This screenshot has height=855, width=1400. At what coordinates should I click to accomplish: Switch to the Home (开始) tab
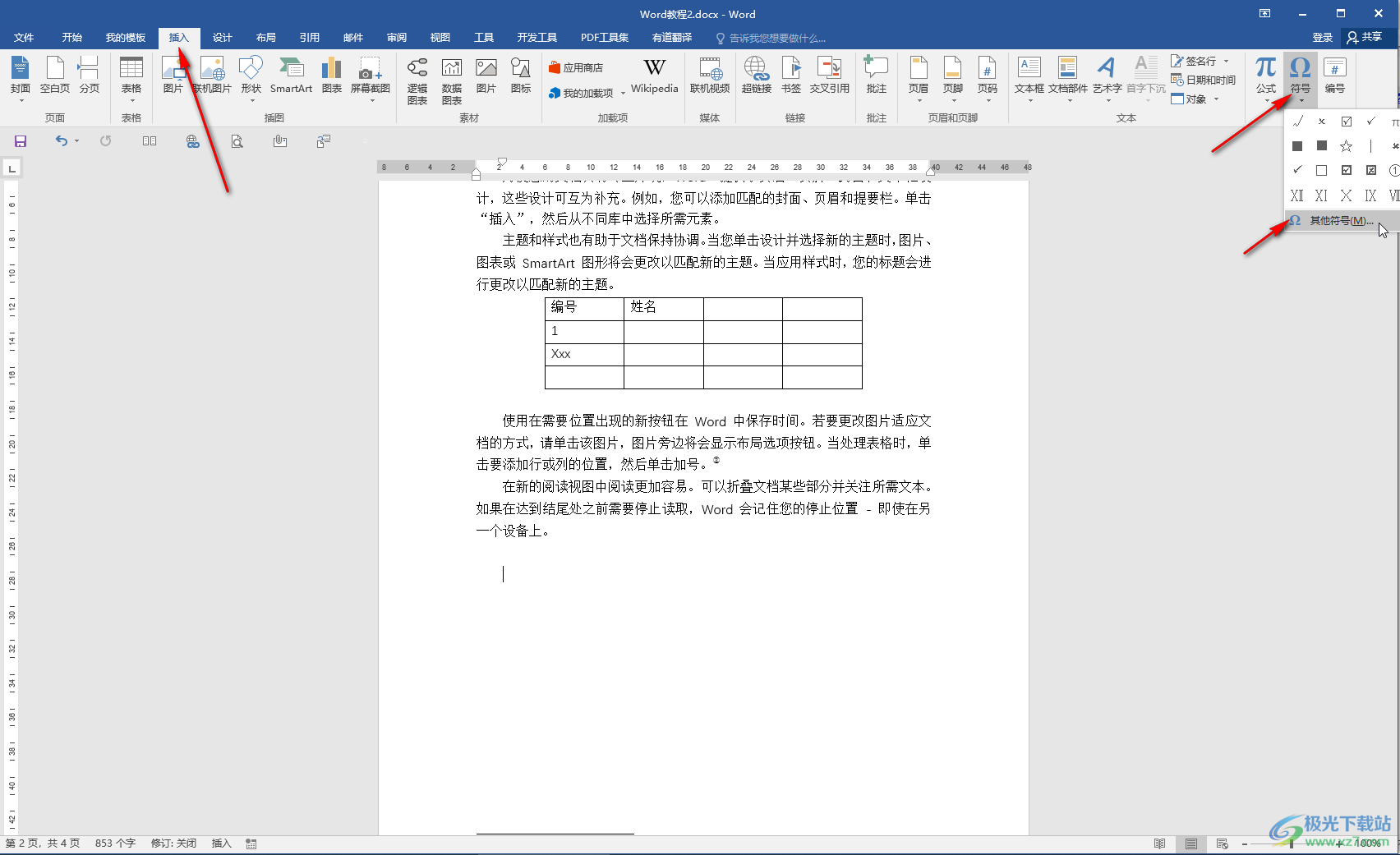(71, 38)
